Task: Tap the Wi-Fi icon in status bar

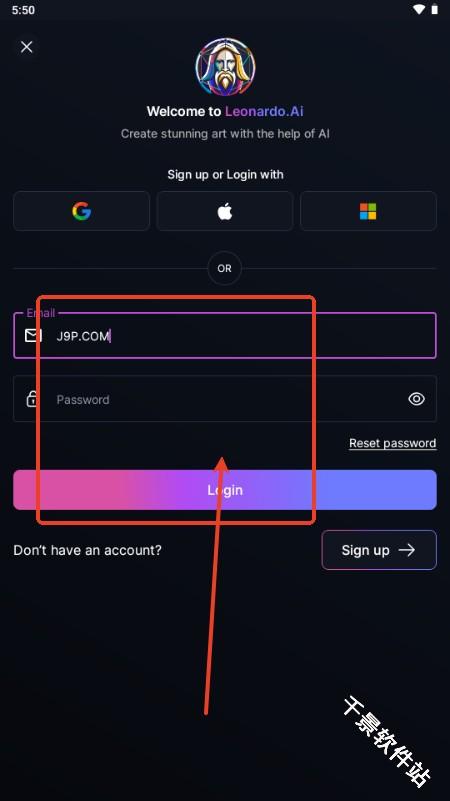Action: point(419,9)
